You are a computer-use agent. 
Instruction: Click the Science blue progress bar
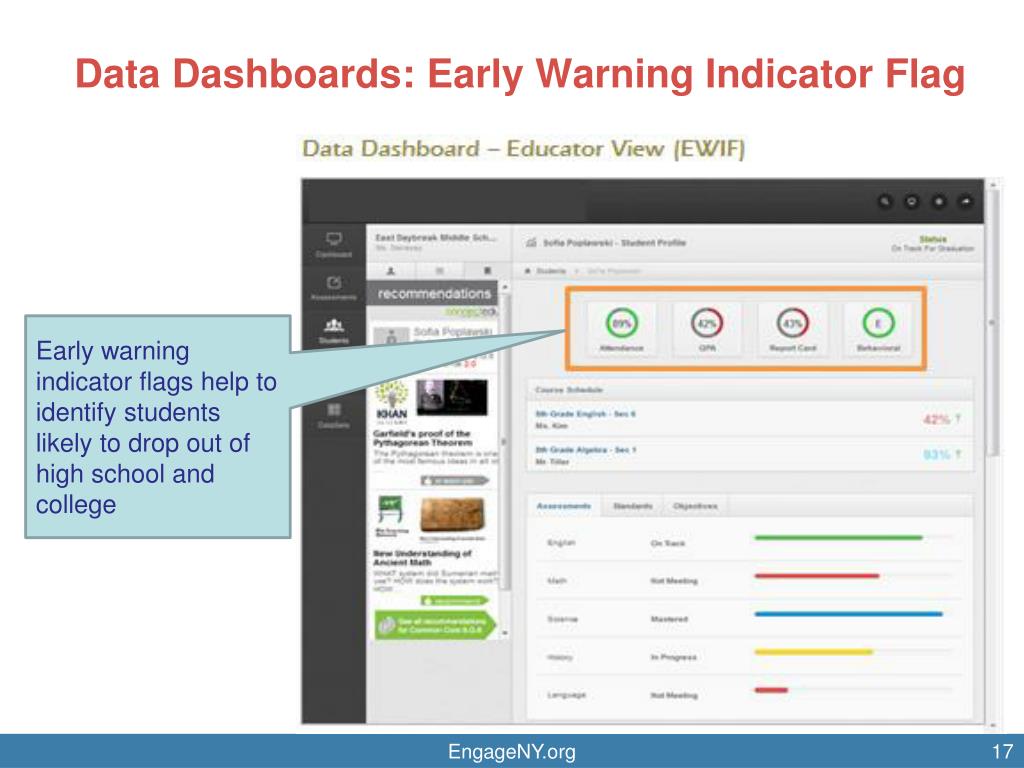tap(848, 614)
